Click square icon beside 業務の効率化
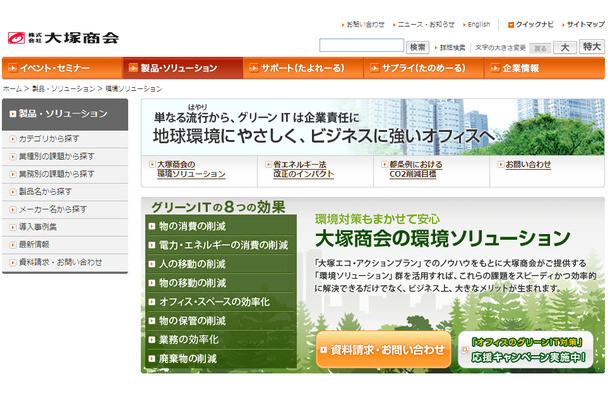This screenshot has height=400, width=610. tap(152, 340)
